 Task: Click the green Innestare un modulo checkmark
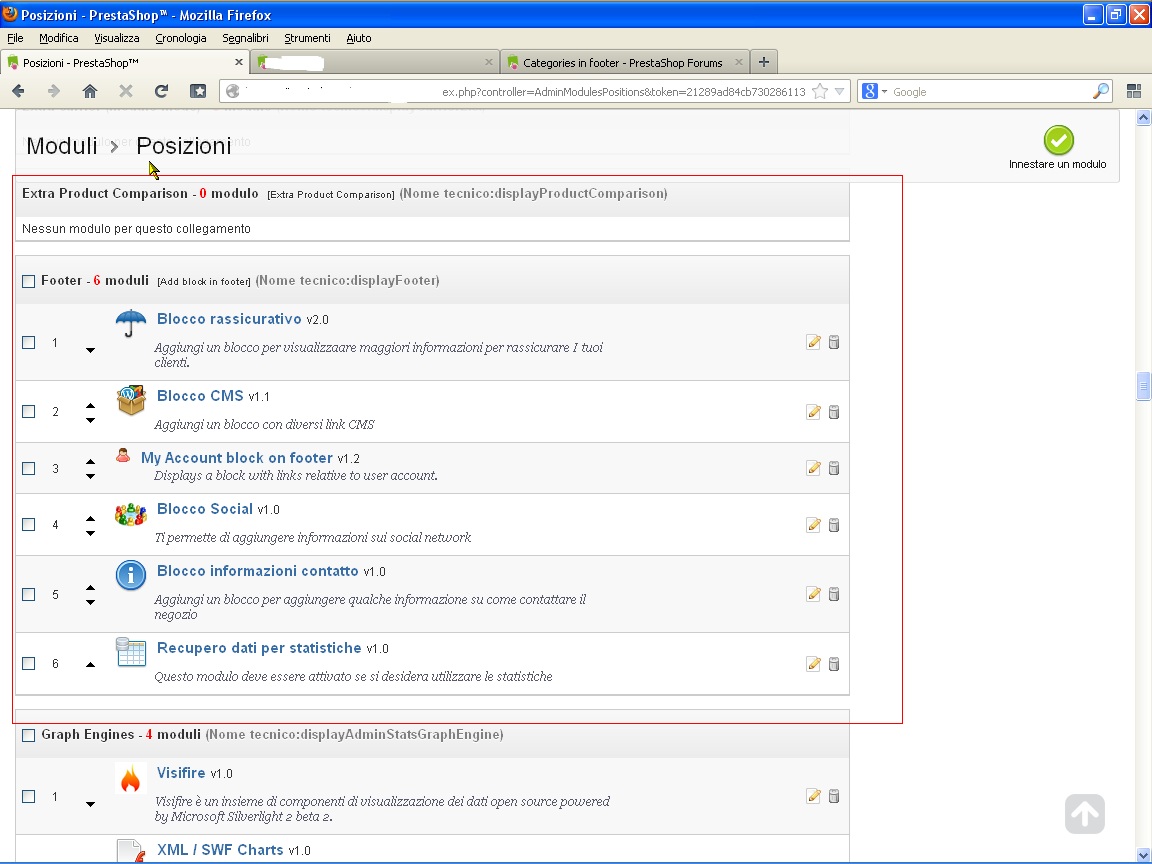click(x=1059, y=140)
